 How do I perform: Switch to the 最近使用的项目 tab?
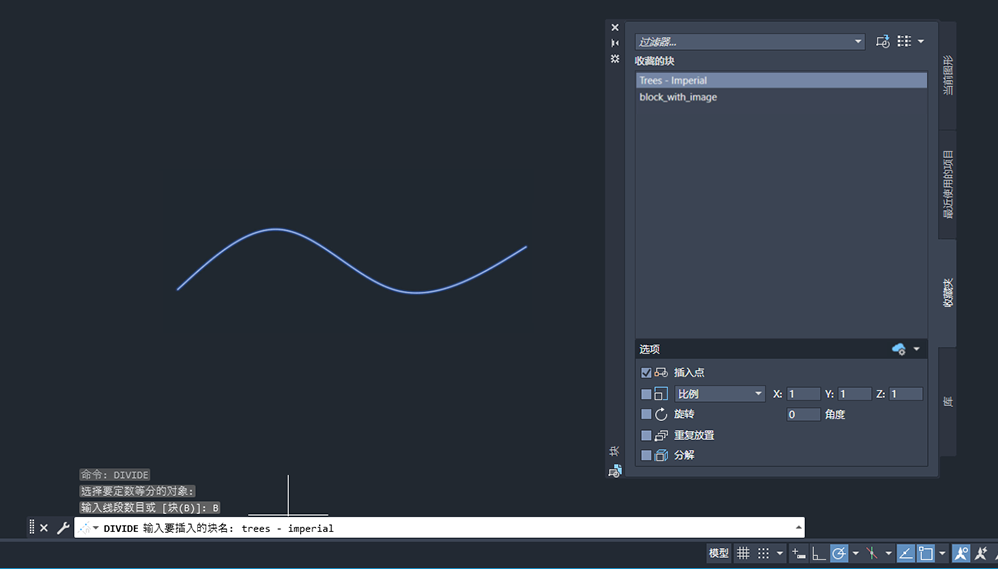coord(948,185)
